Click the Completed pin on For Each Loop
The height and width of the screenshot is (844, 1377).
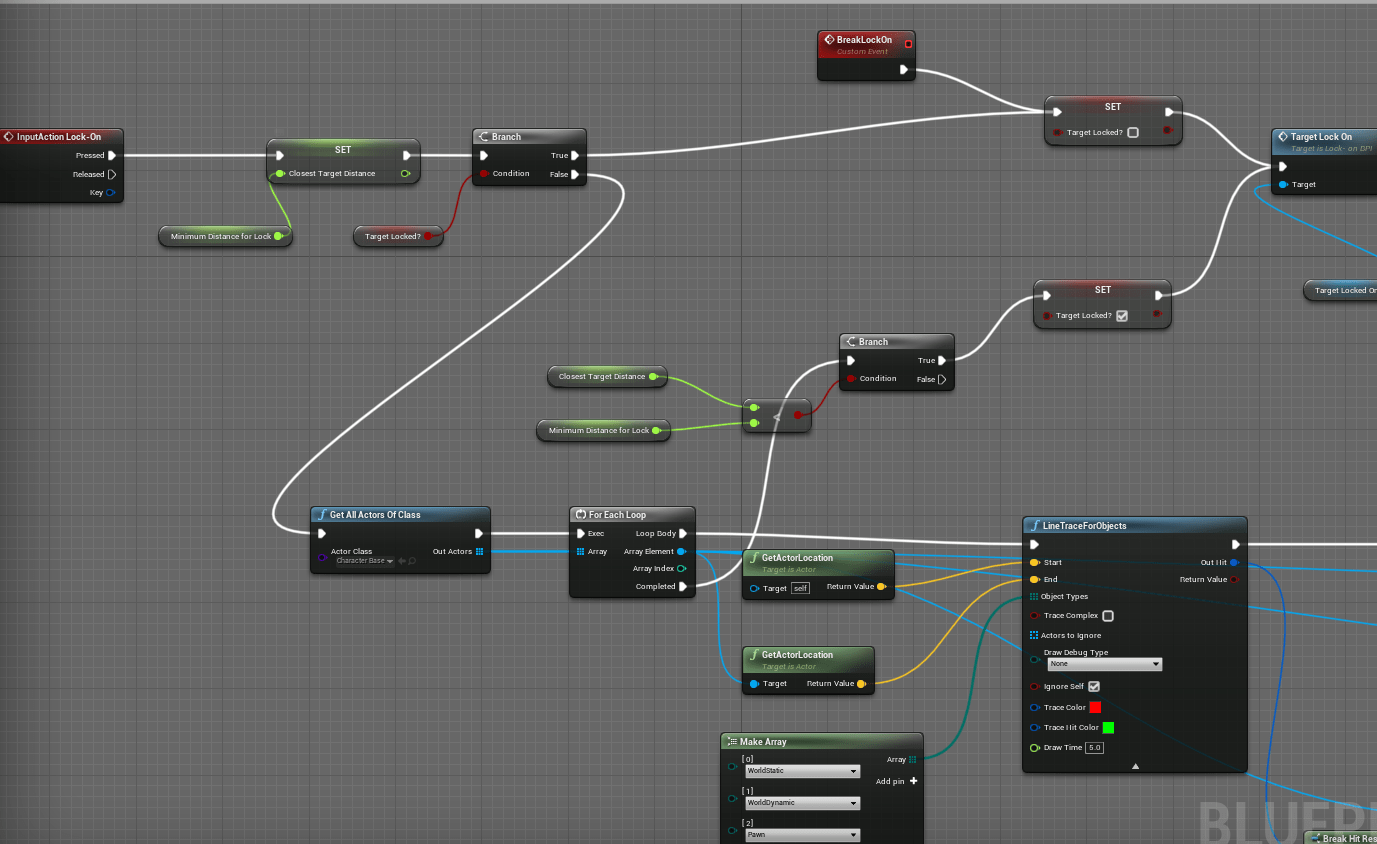click(683, 587)
